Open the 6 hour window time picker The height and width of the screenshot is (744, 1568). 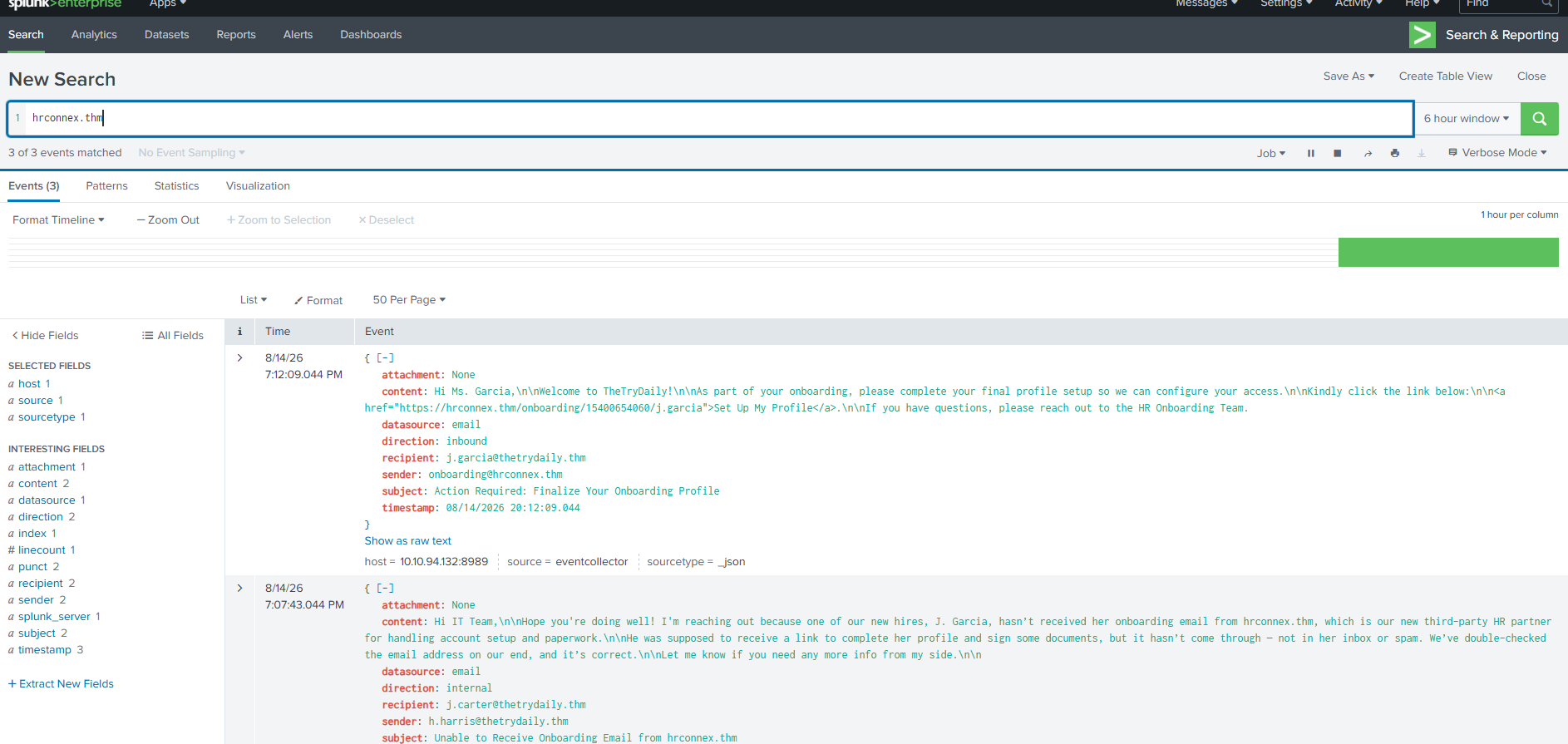[x=1467, y=119]
